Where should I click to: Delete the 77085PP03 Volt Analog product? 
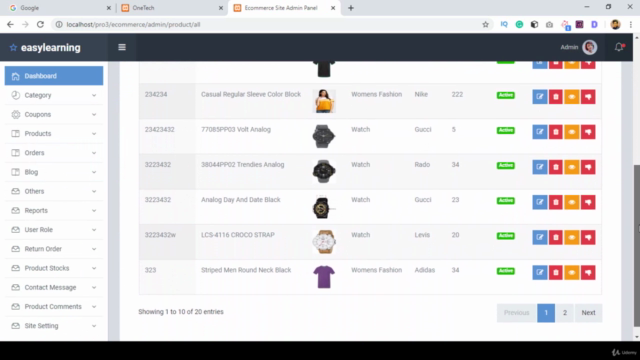556,132
